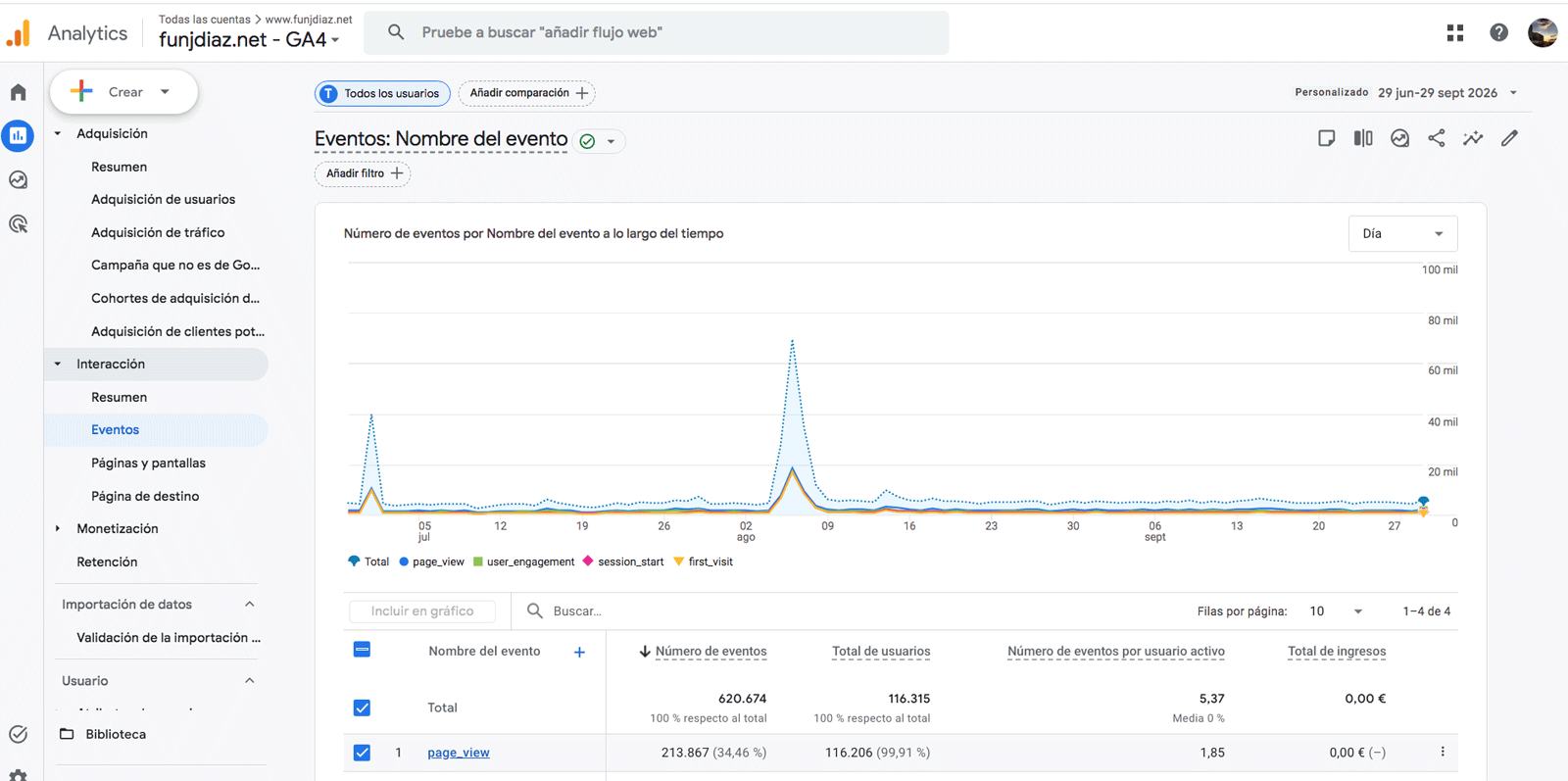Uncheck the page_view row checkbox
The image size is (1568, 781).
click(x=362, y=753)
